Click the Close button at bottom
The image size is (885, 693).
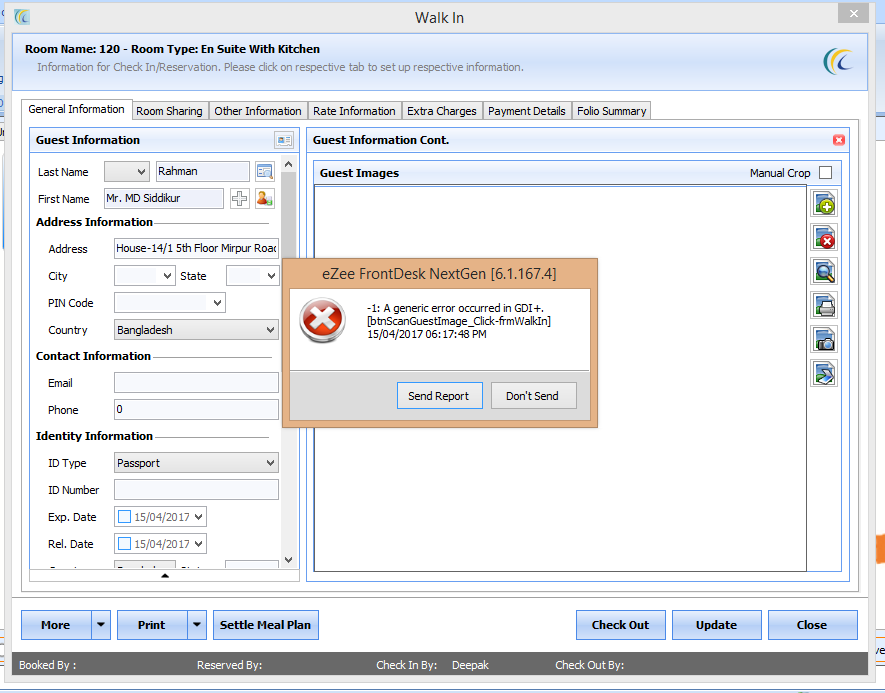coord(813,625)
